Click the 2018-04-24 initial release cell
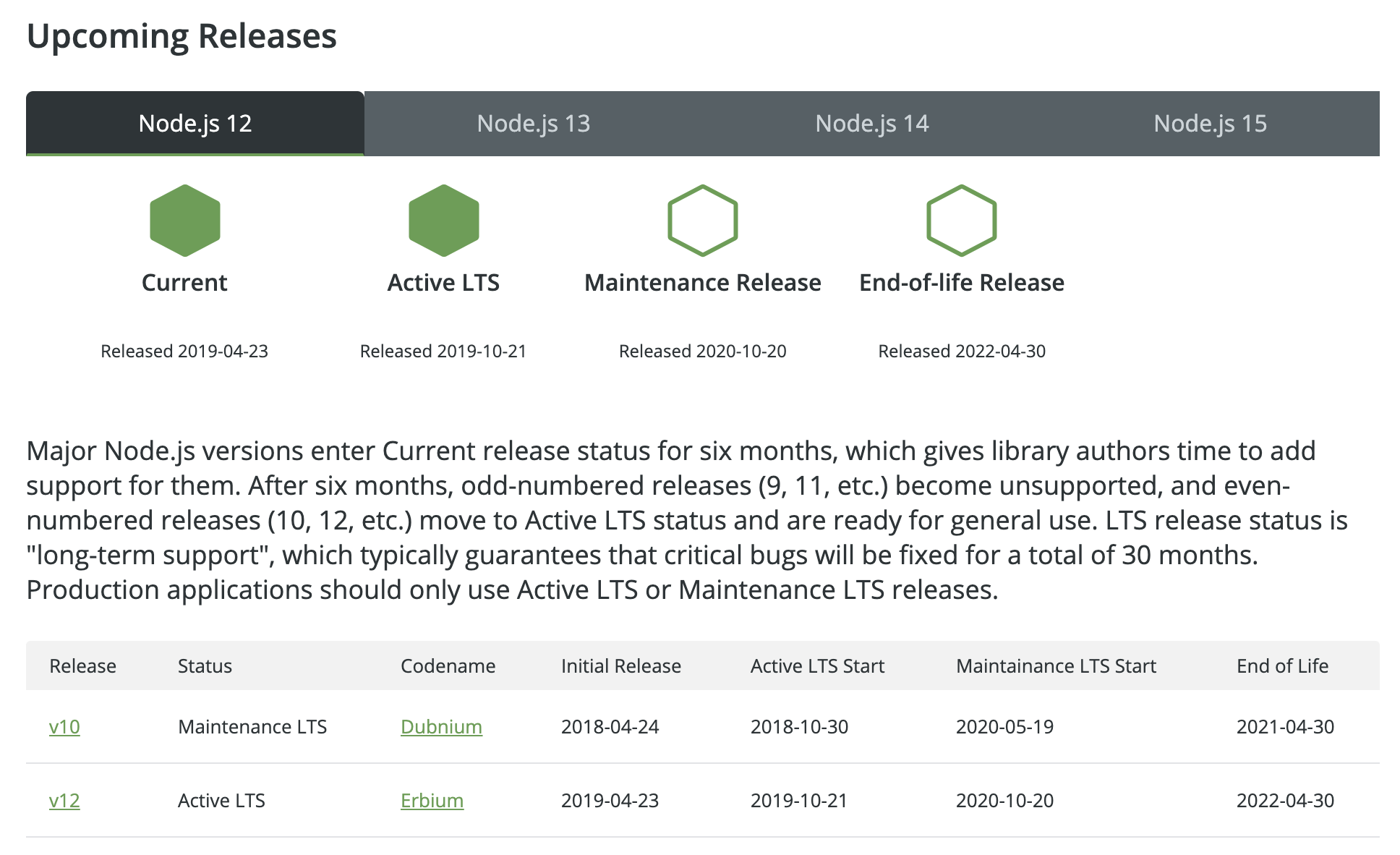1400x855 pixels. tap(610, 726)
